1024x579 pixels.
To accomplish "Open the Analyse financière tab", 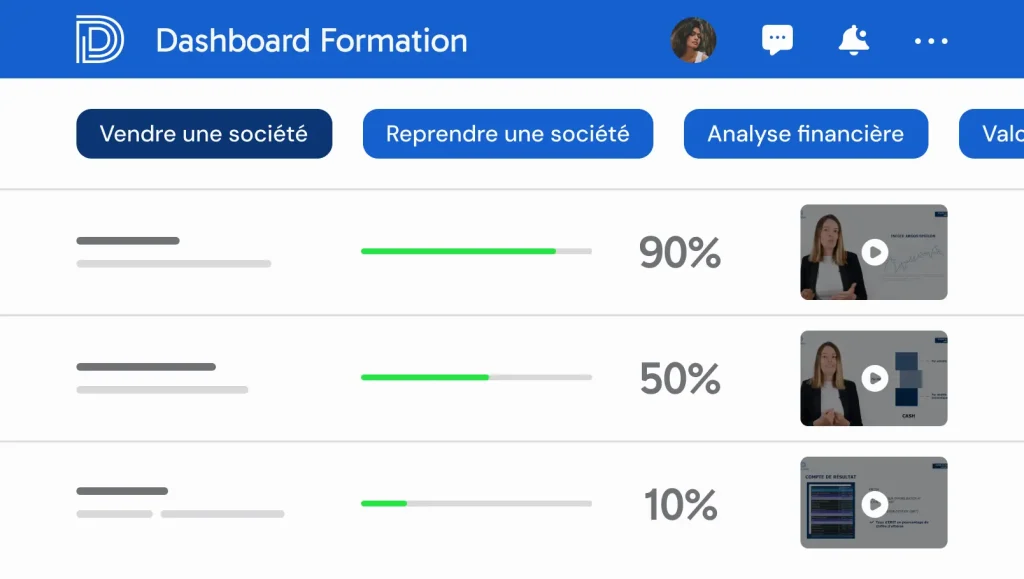I will click(x=806, y=134).
